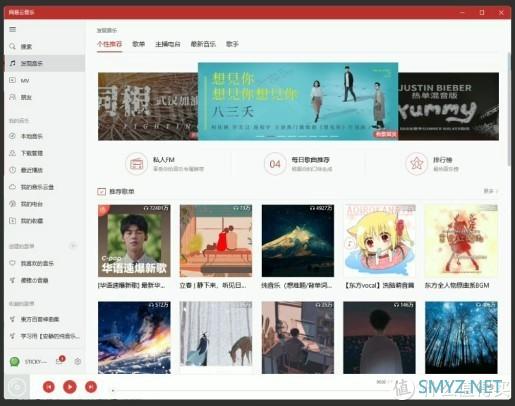Viewport: 515px width, 406px height.
Task: Open the green user avatar profile
Action: click(x=14, y=362)
